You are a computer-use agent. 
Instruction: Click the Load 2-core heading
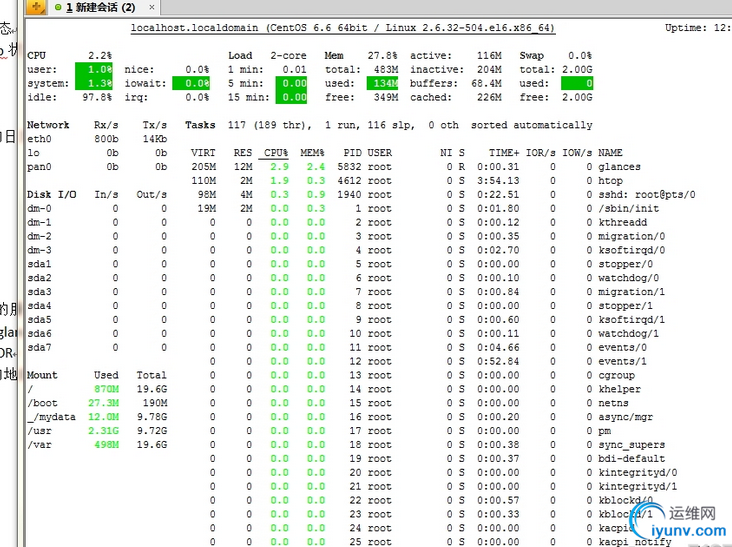[x=267, y=56]
